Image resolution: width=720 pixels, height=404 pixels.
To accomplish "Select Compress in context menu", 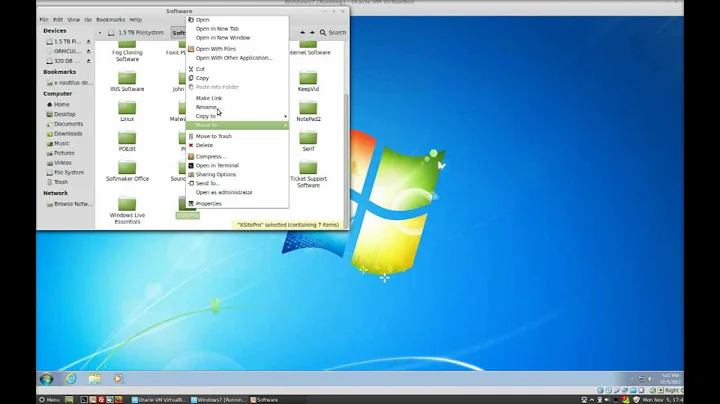I will tap(237, 157).
